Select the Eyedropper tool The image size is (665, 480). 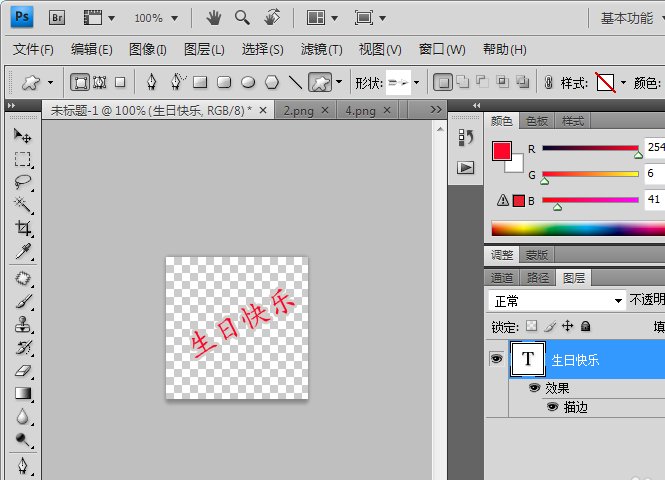pyautogui.click(x=22, y=251)
